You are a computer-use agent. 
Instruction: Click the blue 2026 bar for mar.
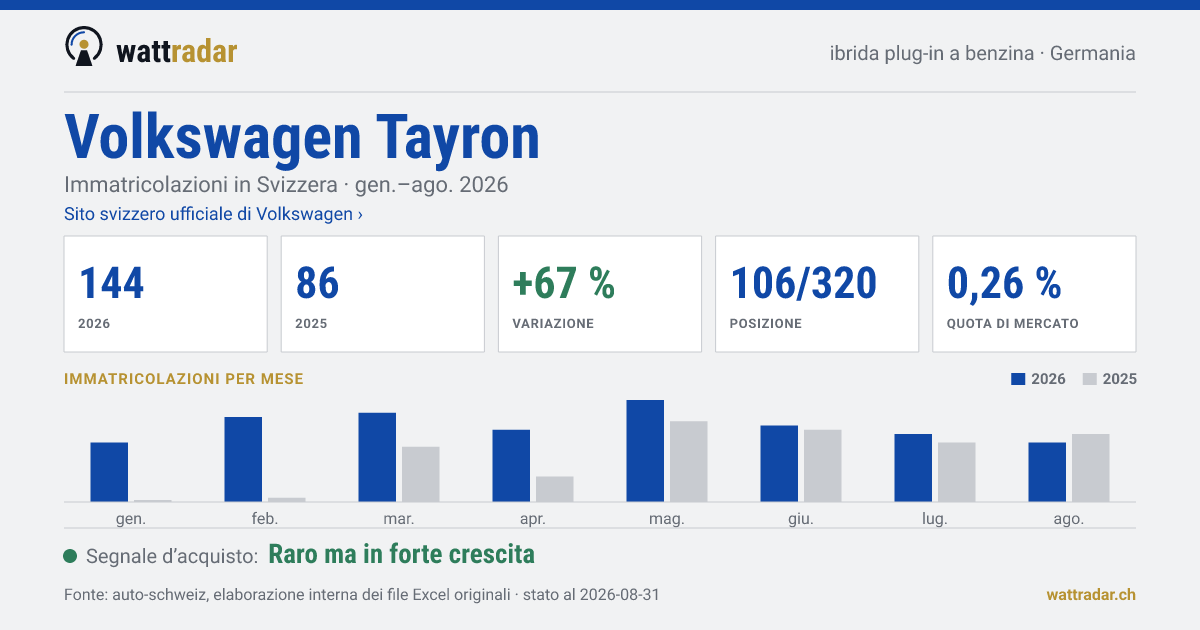(x=377, y=457)
